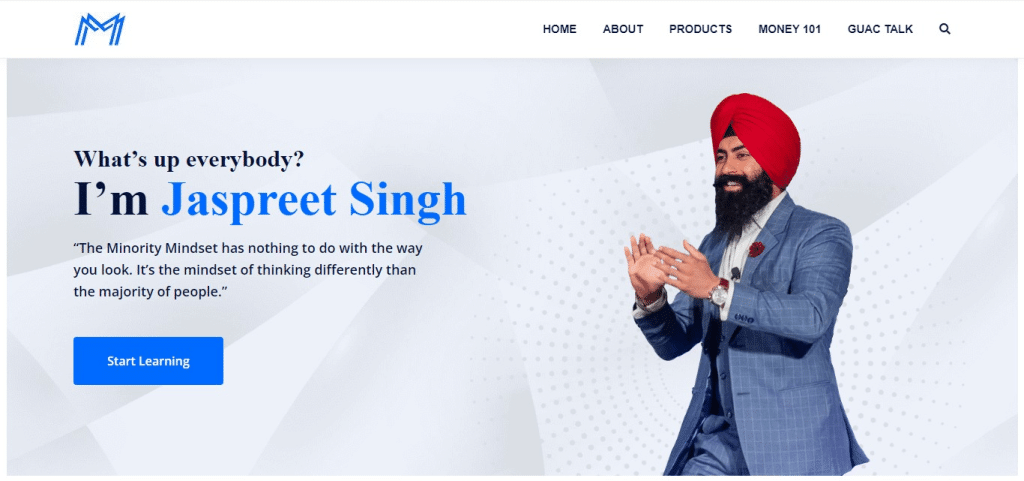Image resolution: width=1024 pixels, height=481 pixels.
Task: Click the empty white header area beside the logo
Action: tap(327, 29)
